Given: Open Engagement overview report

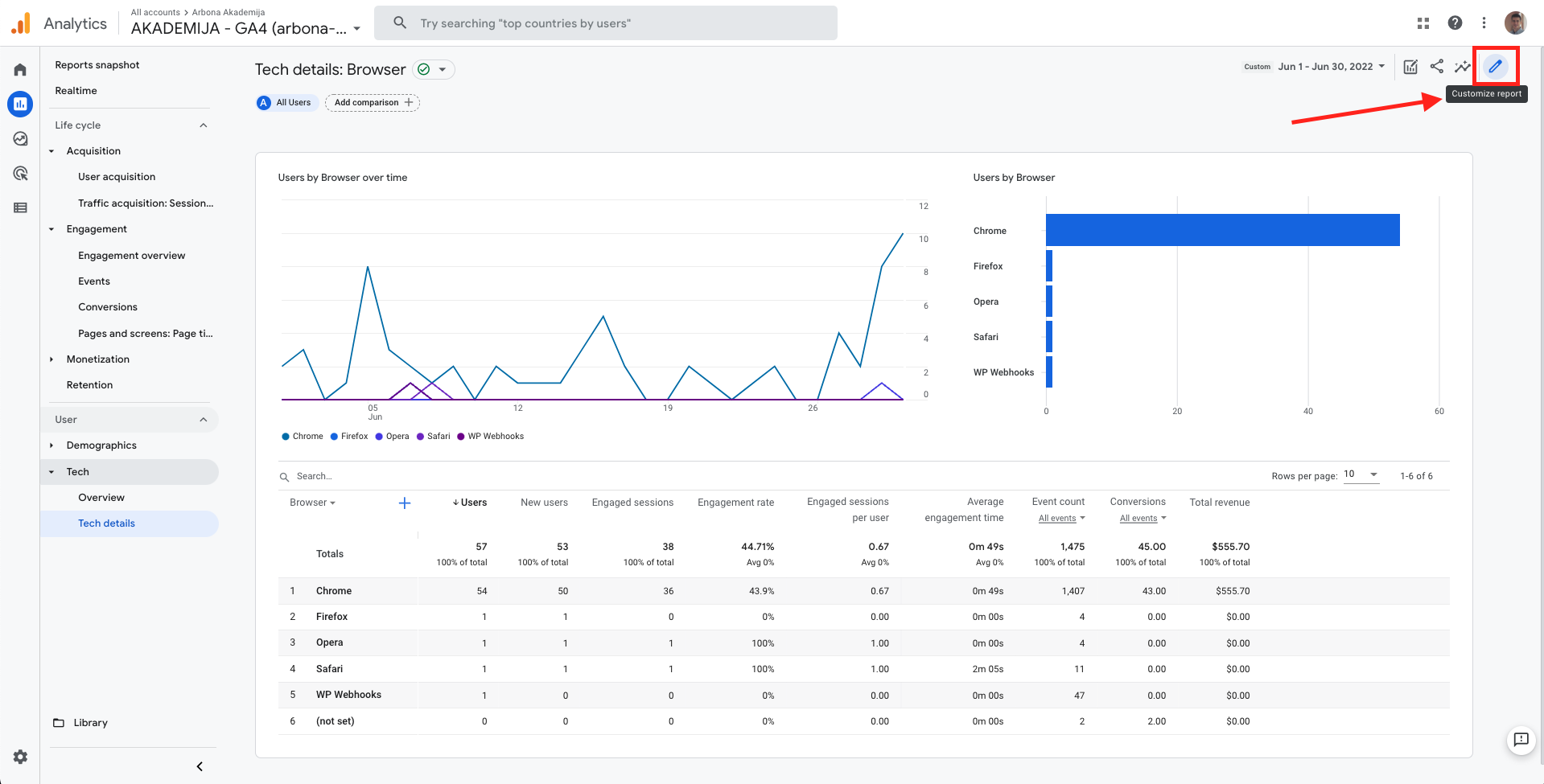Looking at the screenshot, I should 132,256.
